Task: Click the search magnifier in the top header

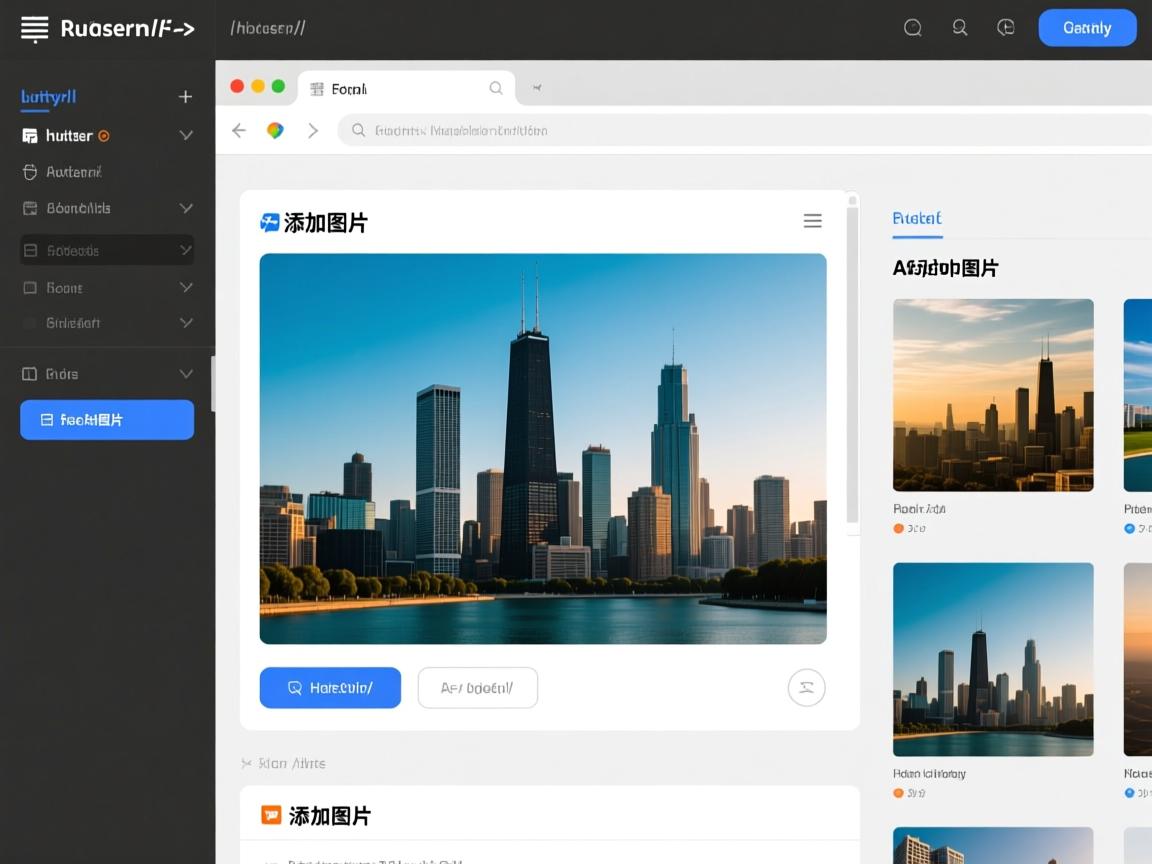Action: click(x=959, y=28)
